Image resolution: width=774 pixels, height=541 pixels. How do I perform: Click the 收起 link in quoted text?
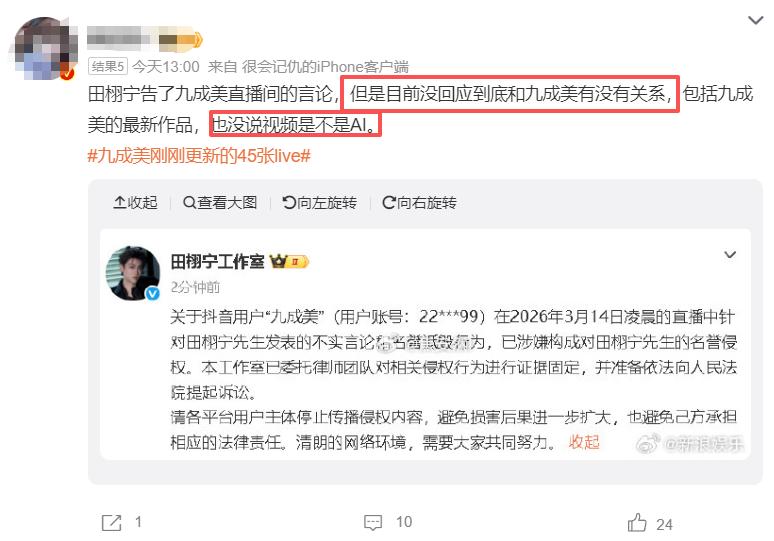(x=584, y=442)
